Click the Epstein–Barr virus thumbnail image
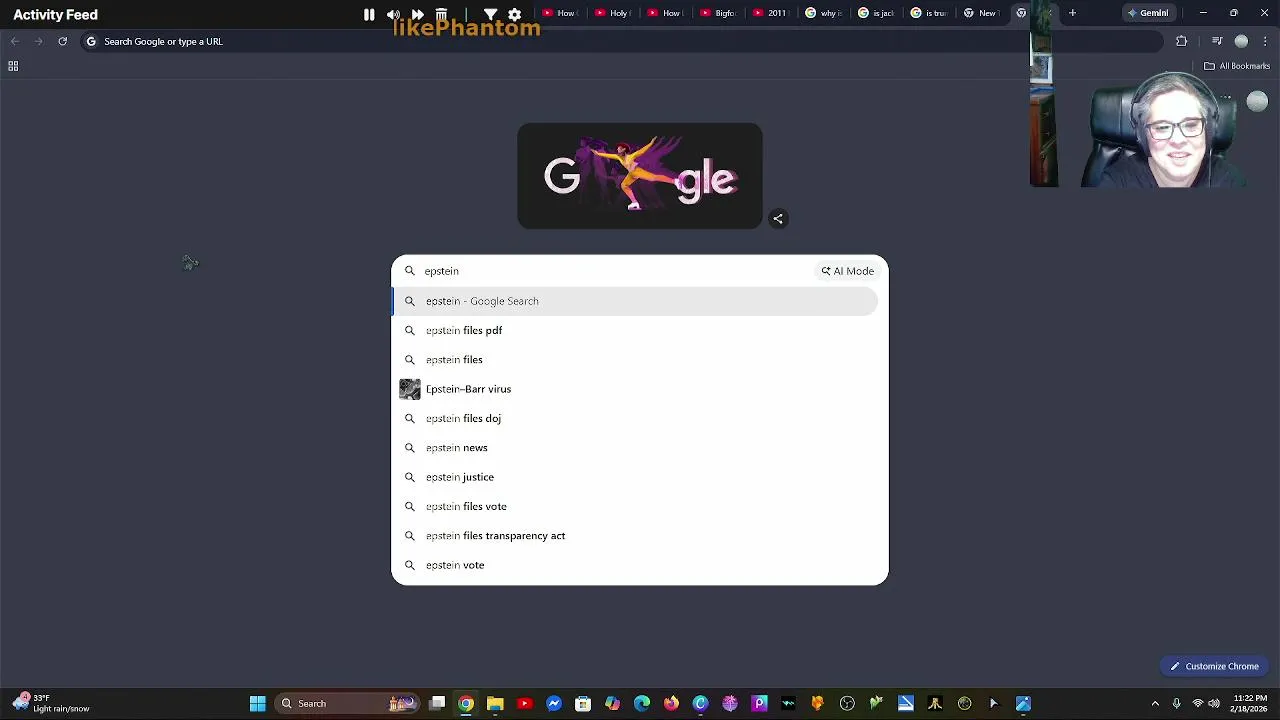The width and height of the screenshot is (1280, 720). [410, 389]
